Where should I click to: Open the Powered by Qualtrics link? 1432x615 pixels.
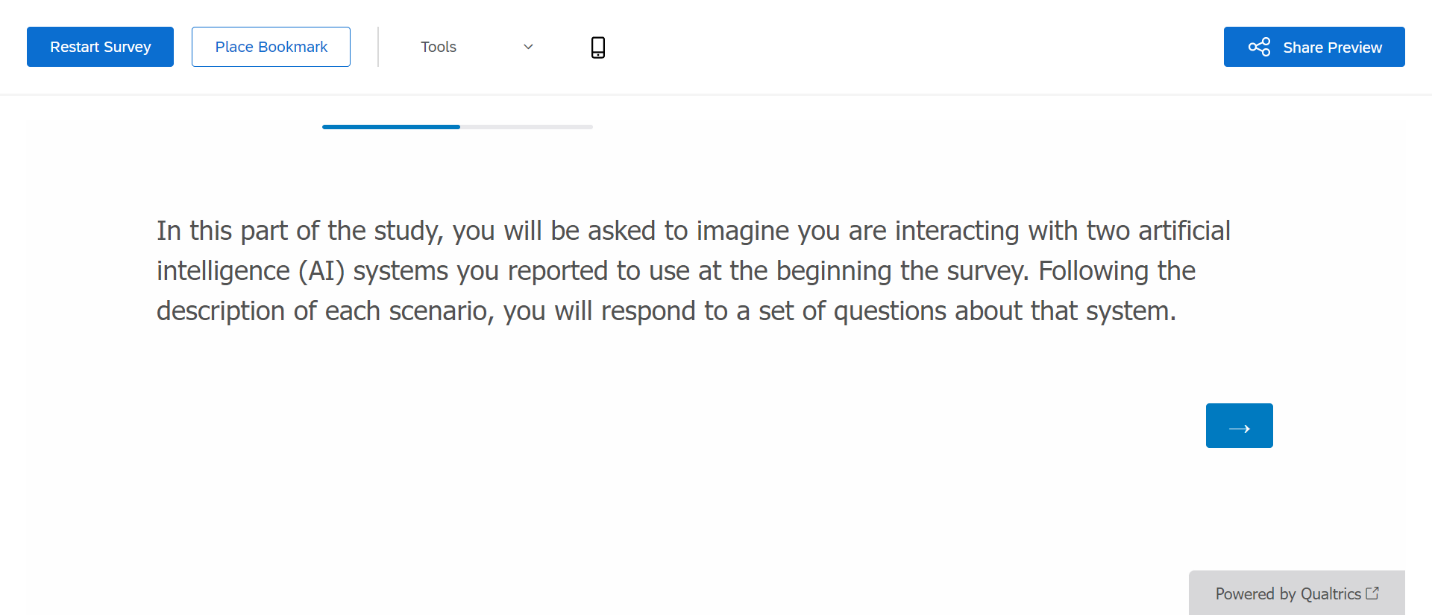coord(1288,594)
